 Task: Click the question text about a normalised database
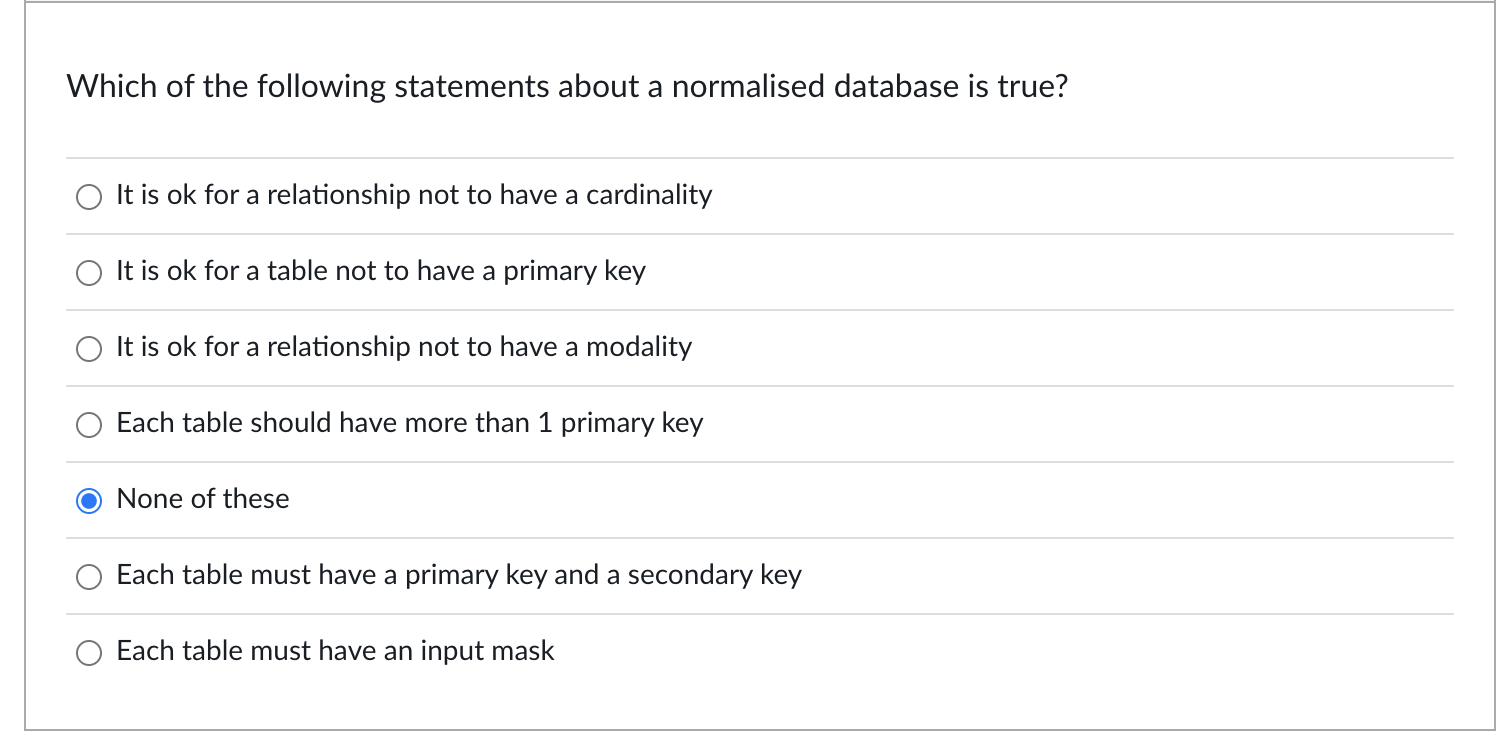point(567,87)
